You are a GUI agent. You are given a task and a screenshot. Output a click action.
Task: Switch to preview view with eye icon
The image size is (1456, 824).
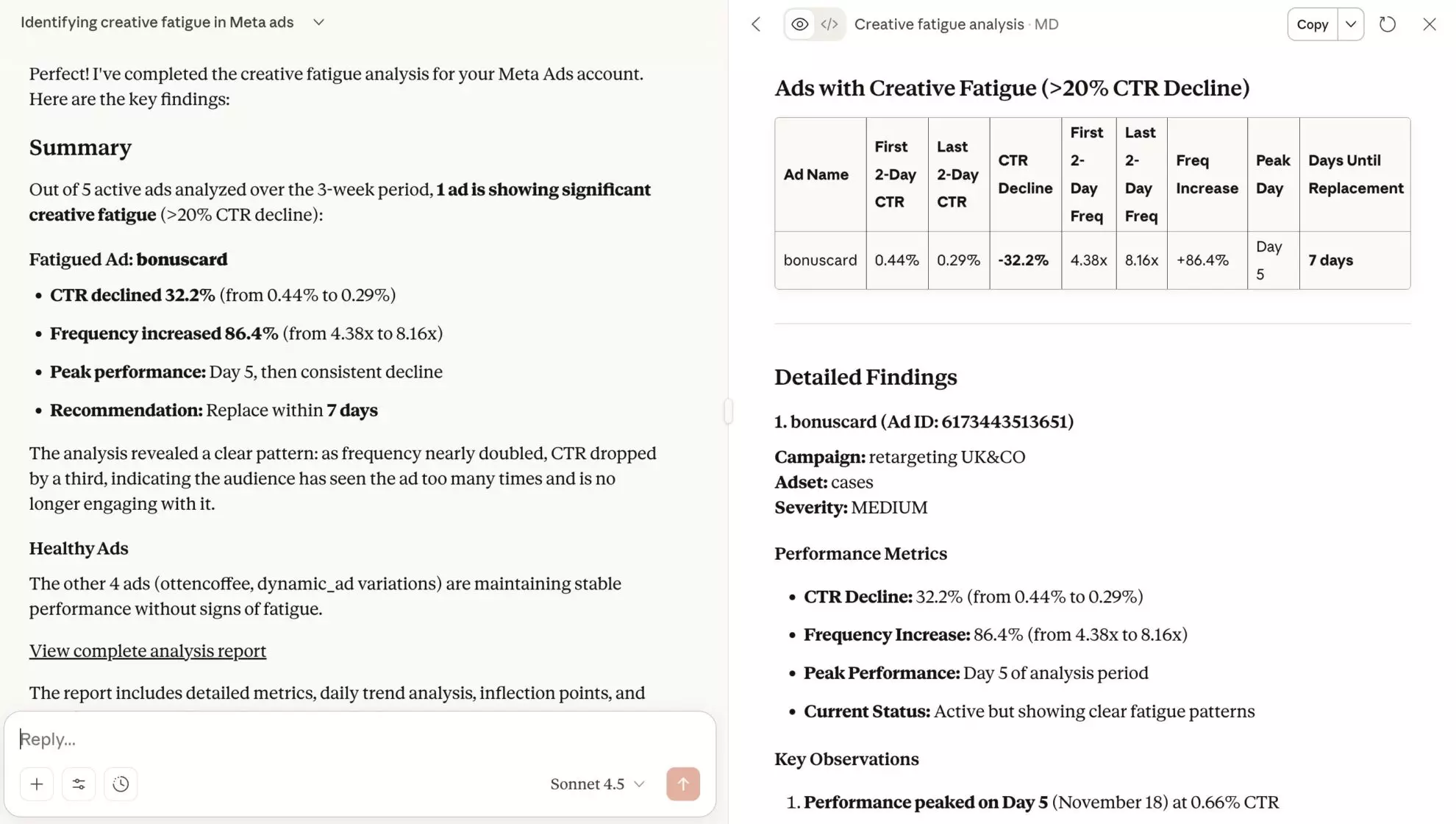pyautogui.click(x=799, y=24)
